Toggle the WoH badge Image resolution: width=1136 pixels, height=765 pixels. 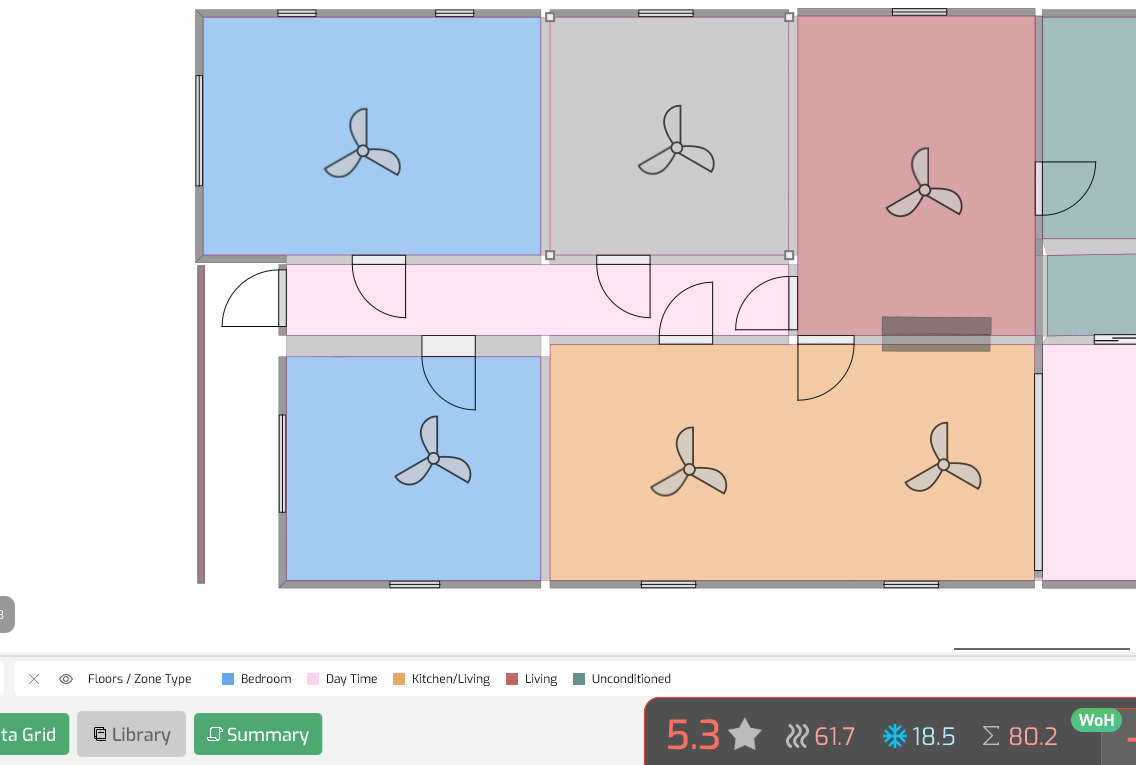click(x=1096, y=720)
